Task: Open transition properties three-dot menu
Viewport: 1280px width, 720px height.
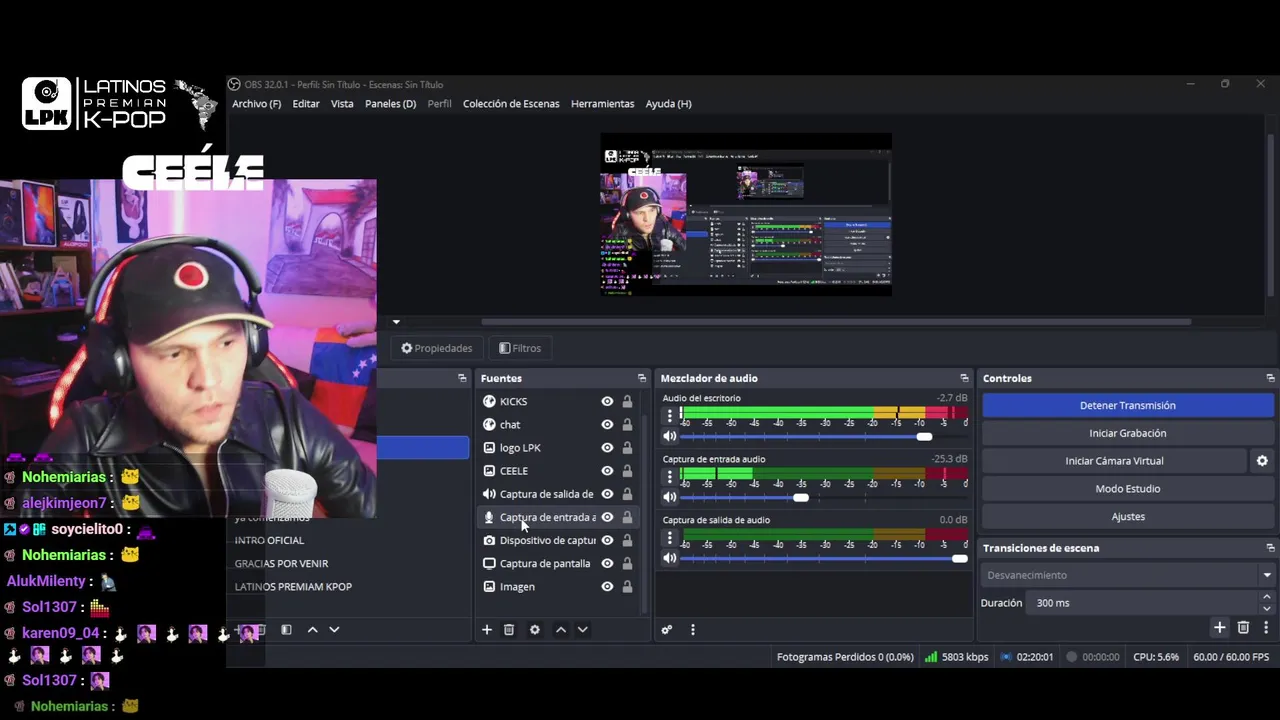Action: point(1266,628)
